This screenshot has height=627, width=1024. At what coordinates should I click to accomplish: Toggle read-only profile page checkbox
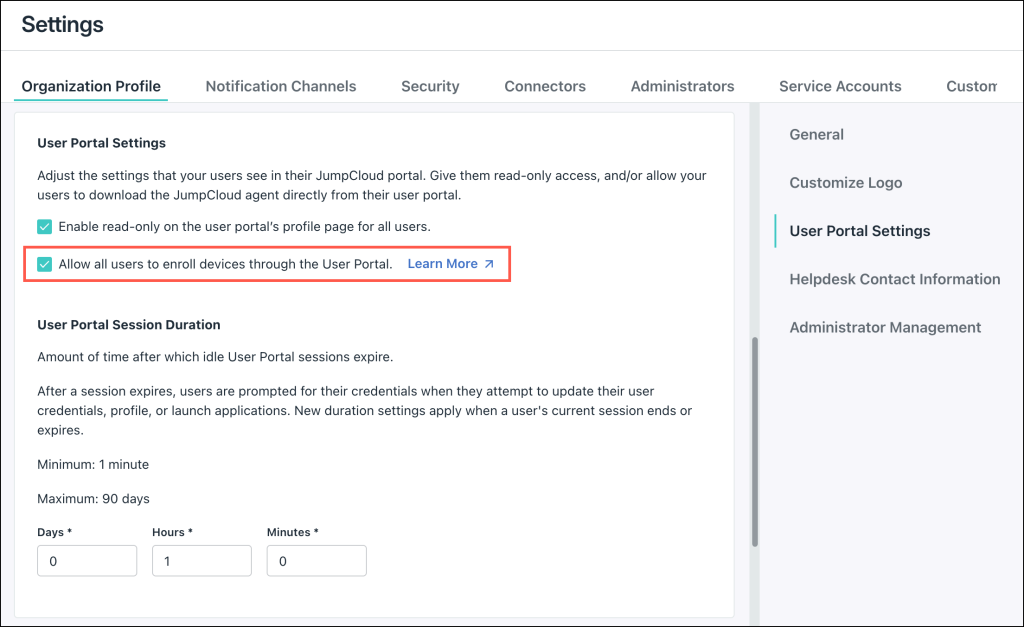pyautogui.click(x=44, y=227)
